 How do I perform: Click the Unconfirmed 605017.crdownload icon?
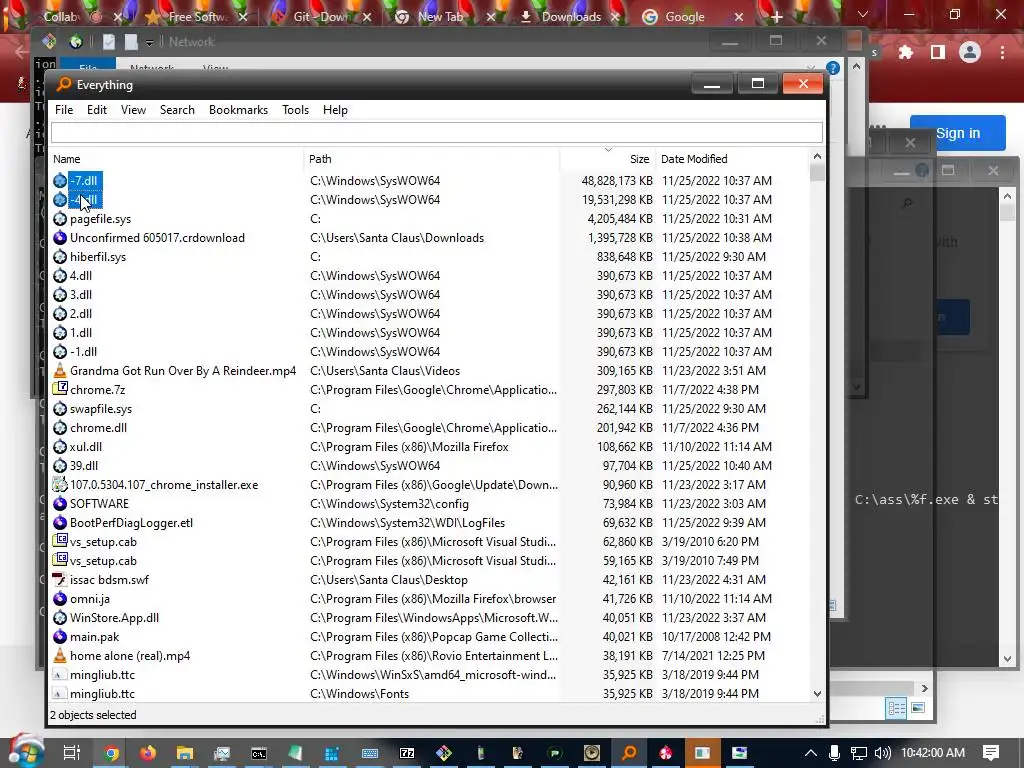(x=60, y=238)
